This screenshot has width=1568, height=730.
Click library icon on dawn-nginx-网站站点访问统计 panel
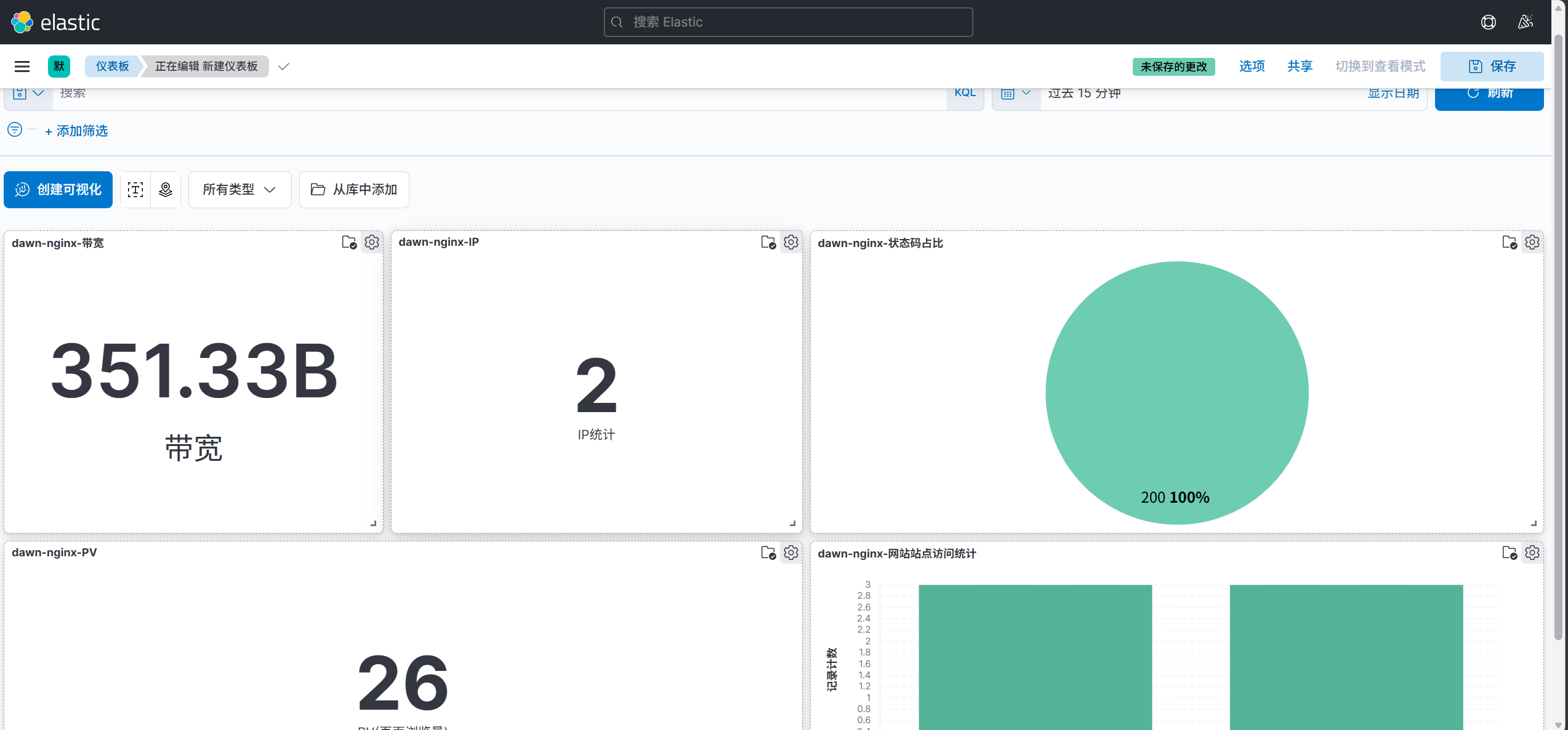click(1510, 553)
